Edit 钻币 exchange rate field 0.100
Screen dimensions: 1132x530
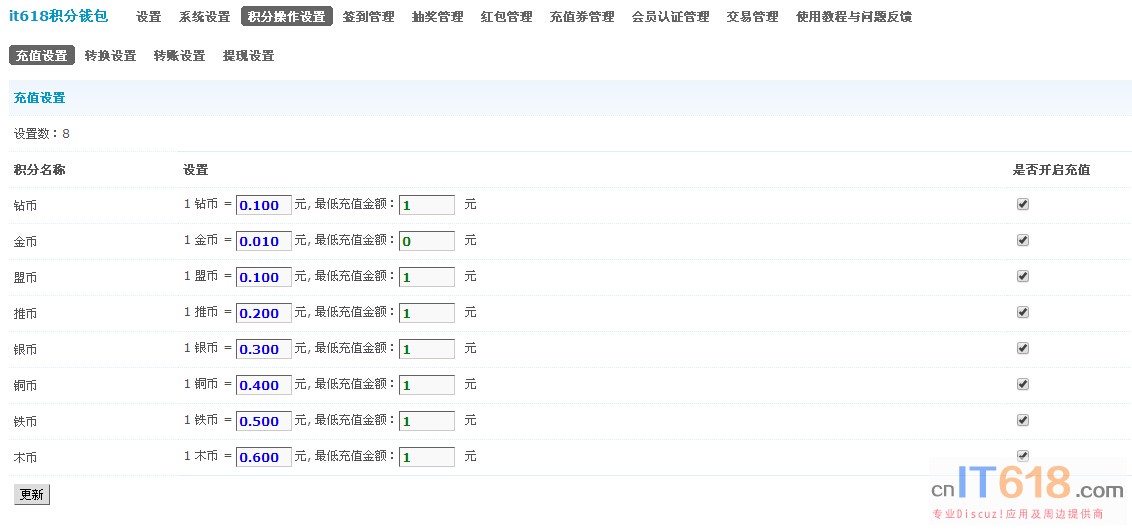264,205
